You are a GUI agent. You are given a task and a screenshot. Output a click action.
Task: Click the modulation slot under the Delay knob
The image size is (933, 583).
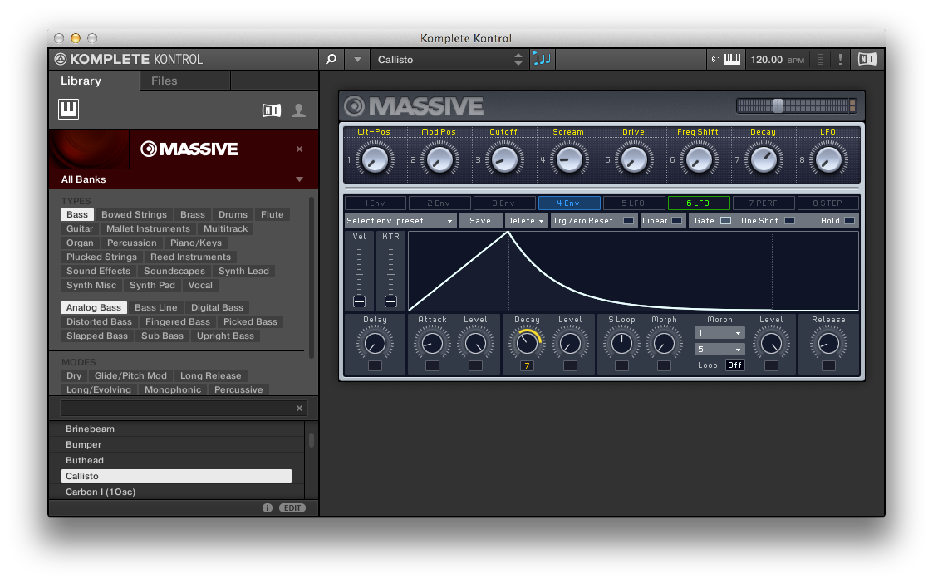pyautogui.click(x=375, y=365)
